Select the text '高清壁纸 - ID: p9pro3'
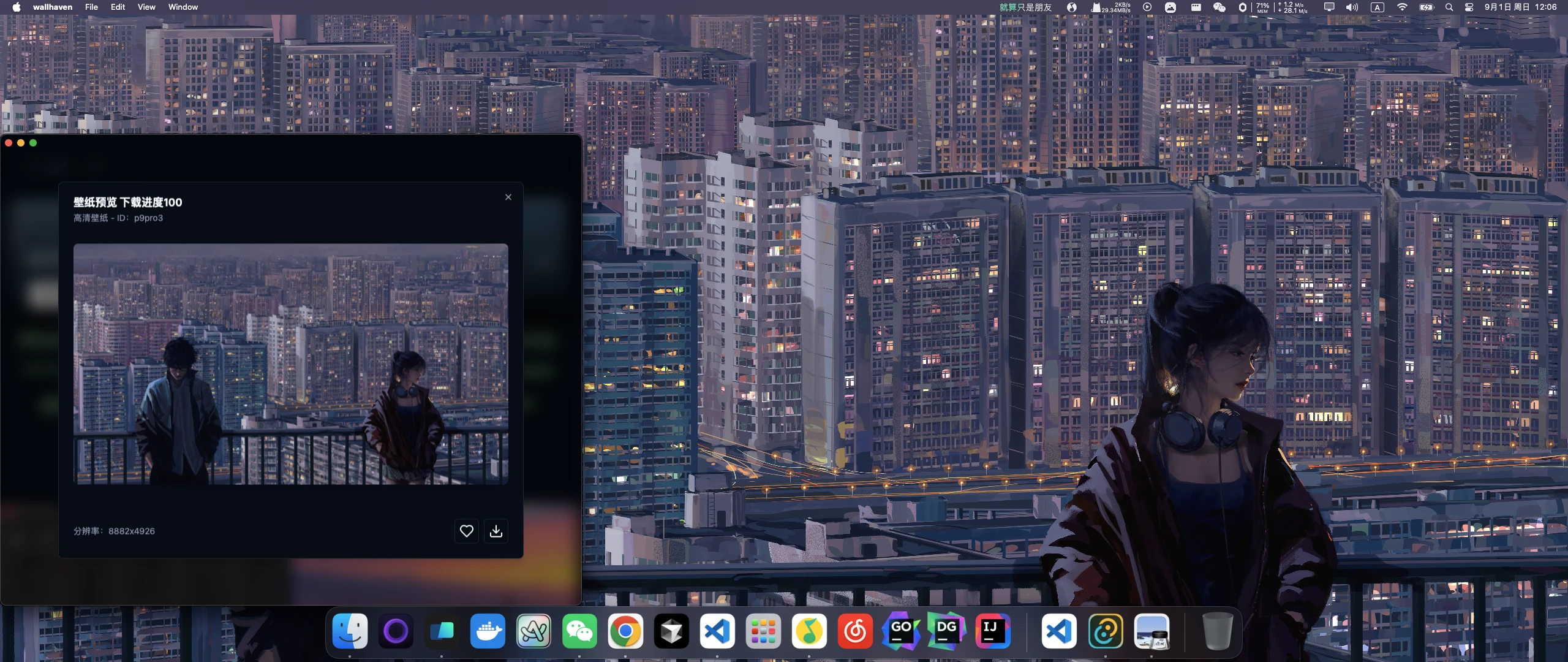1568x662 pixels. (x=118, y=218)
